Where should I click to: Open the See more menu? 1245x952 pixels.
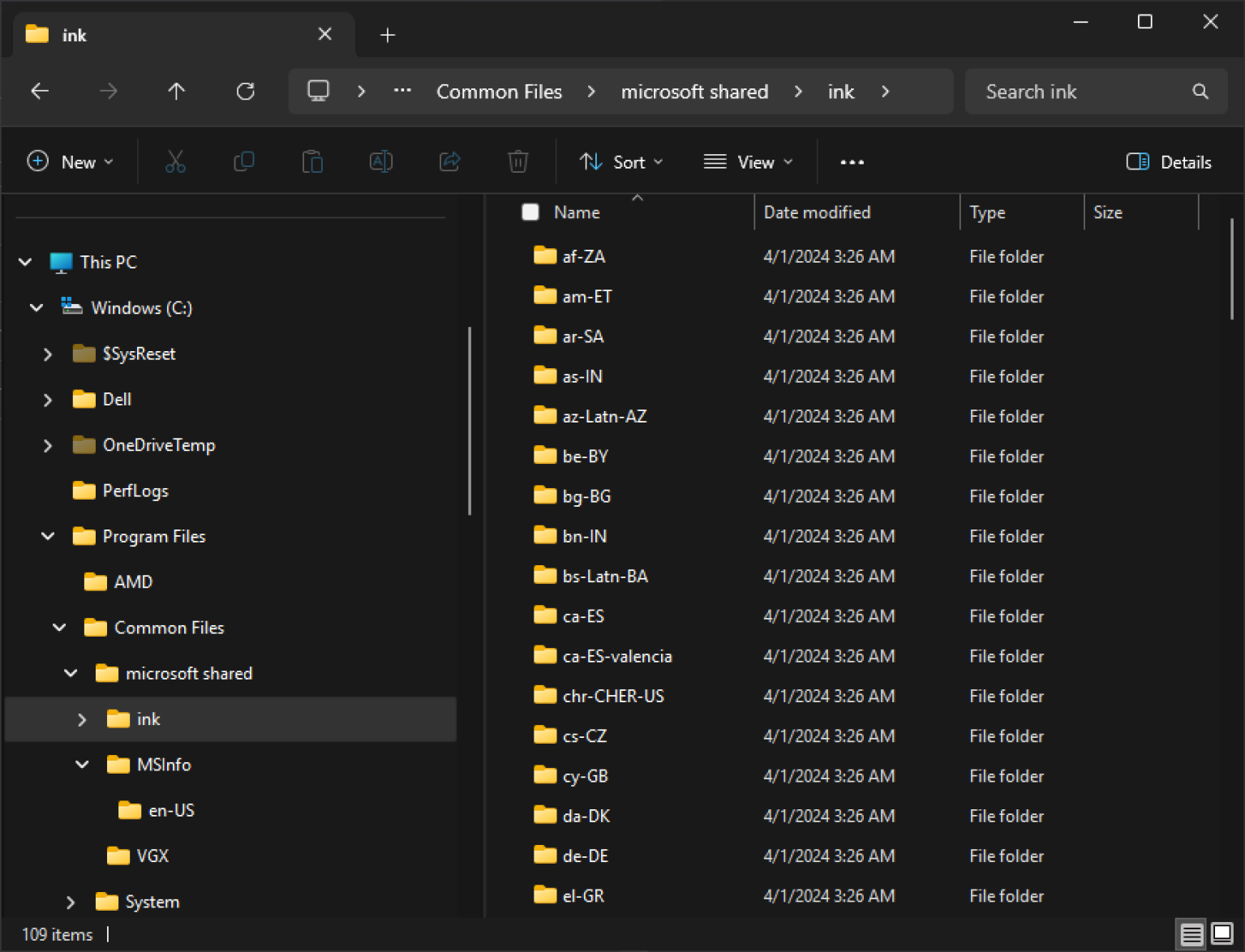coord(852,161)
